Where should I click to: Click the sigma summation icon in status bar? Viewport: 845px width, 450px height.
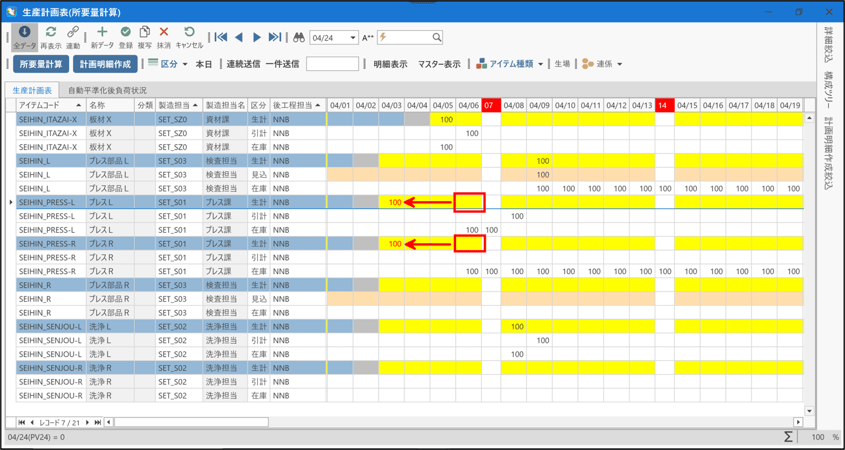(x=787, y=437)
